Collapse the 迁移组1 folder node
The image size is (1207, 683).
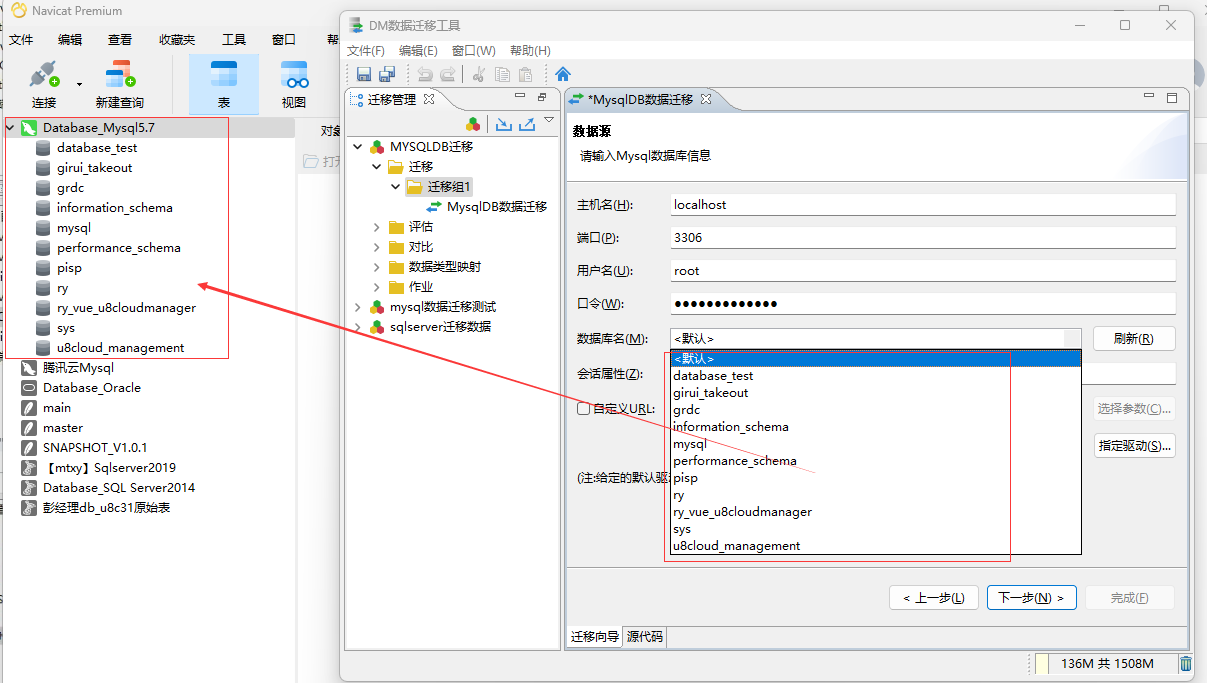(396, 187)
